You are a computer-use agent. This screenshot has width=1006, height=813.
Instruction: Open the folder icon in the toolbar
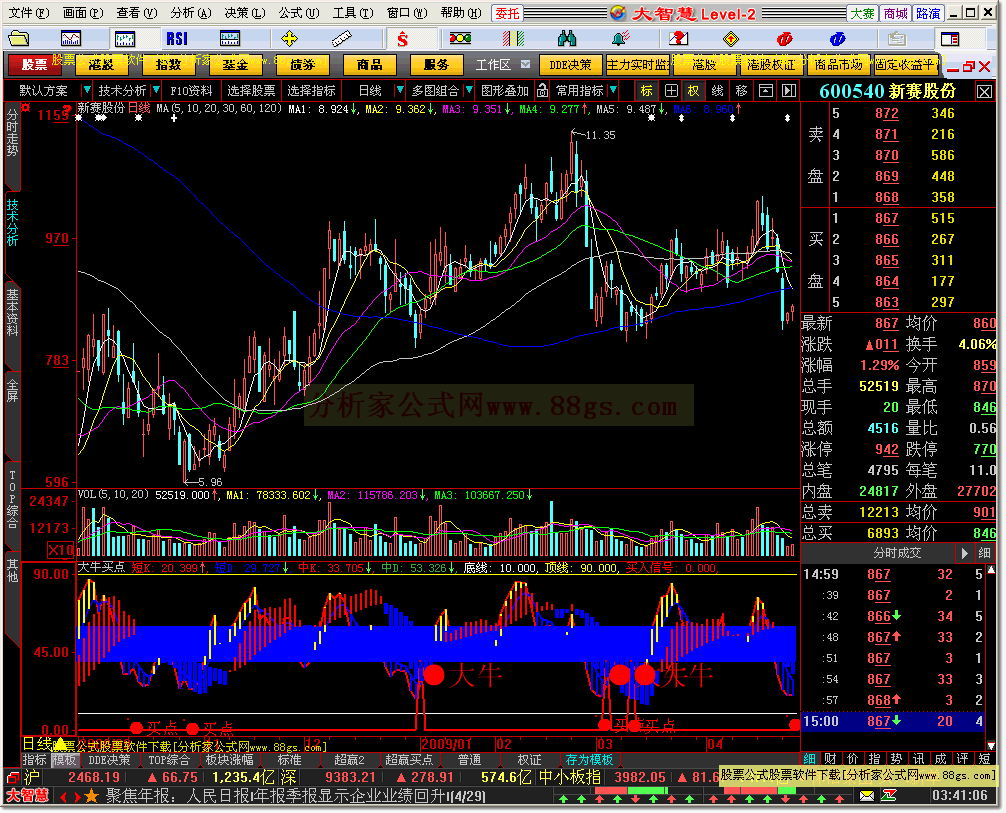coord(19,39)
